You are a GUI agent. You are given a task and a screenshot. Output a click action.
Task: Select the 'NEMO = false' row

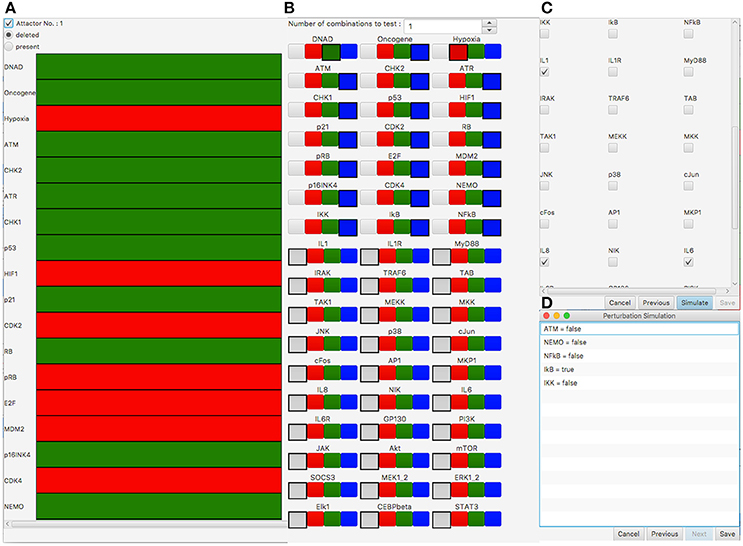(x=639, y=342)
